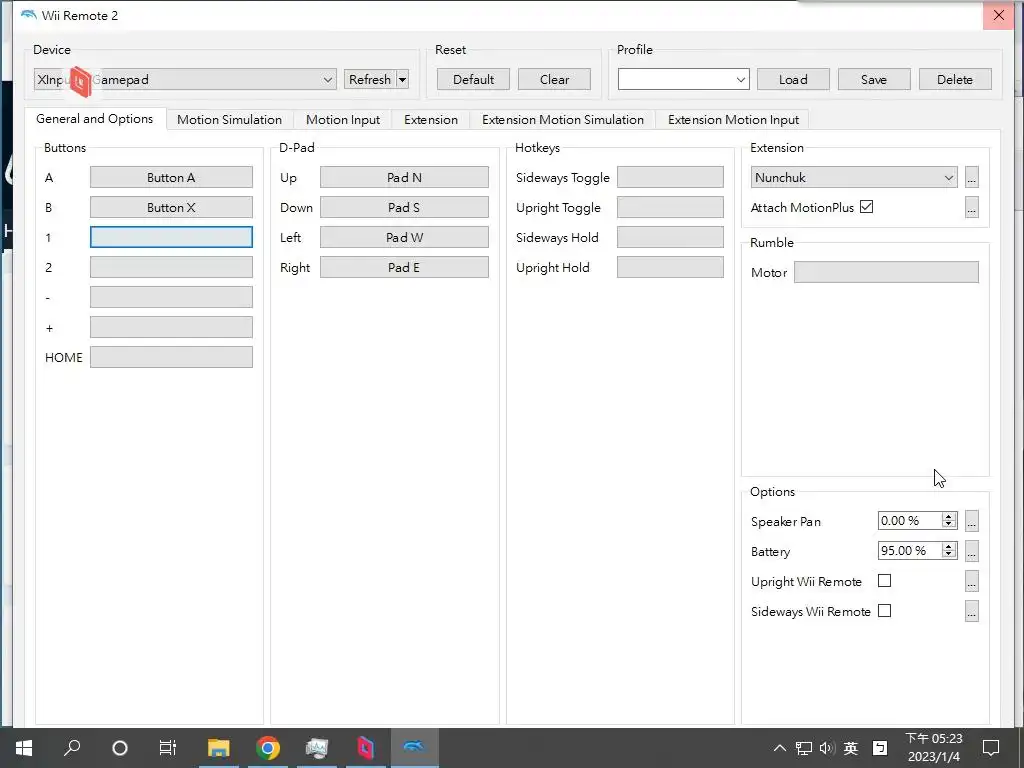Toggle Attach MotionPlus checkbox
Viewport: 1024px width, 768px height.
point(867,207)
